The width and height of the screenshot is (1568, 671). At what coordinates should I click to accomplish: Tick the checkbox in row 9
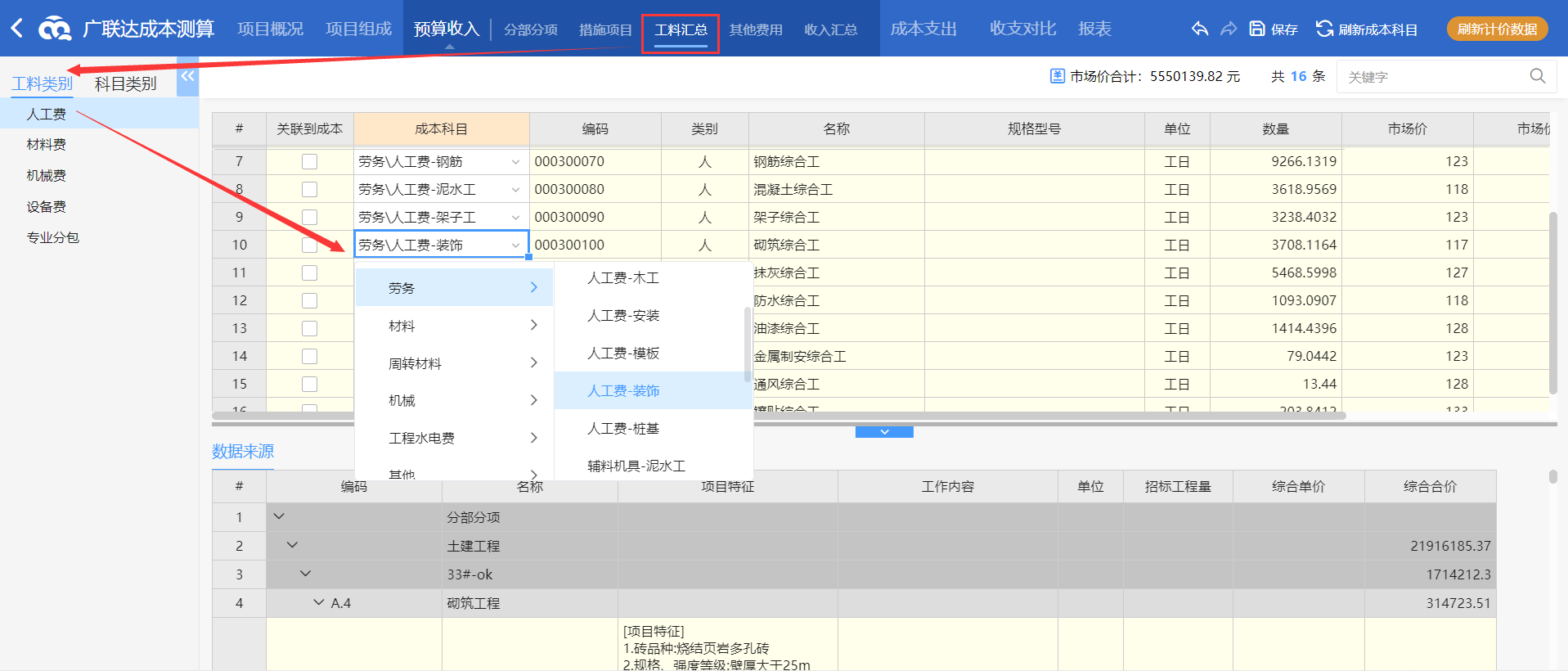click(x=309, y=217)
